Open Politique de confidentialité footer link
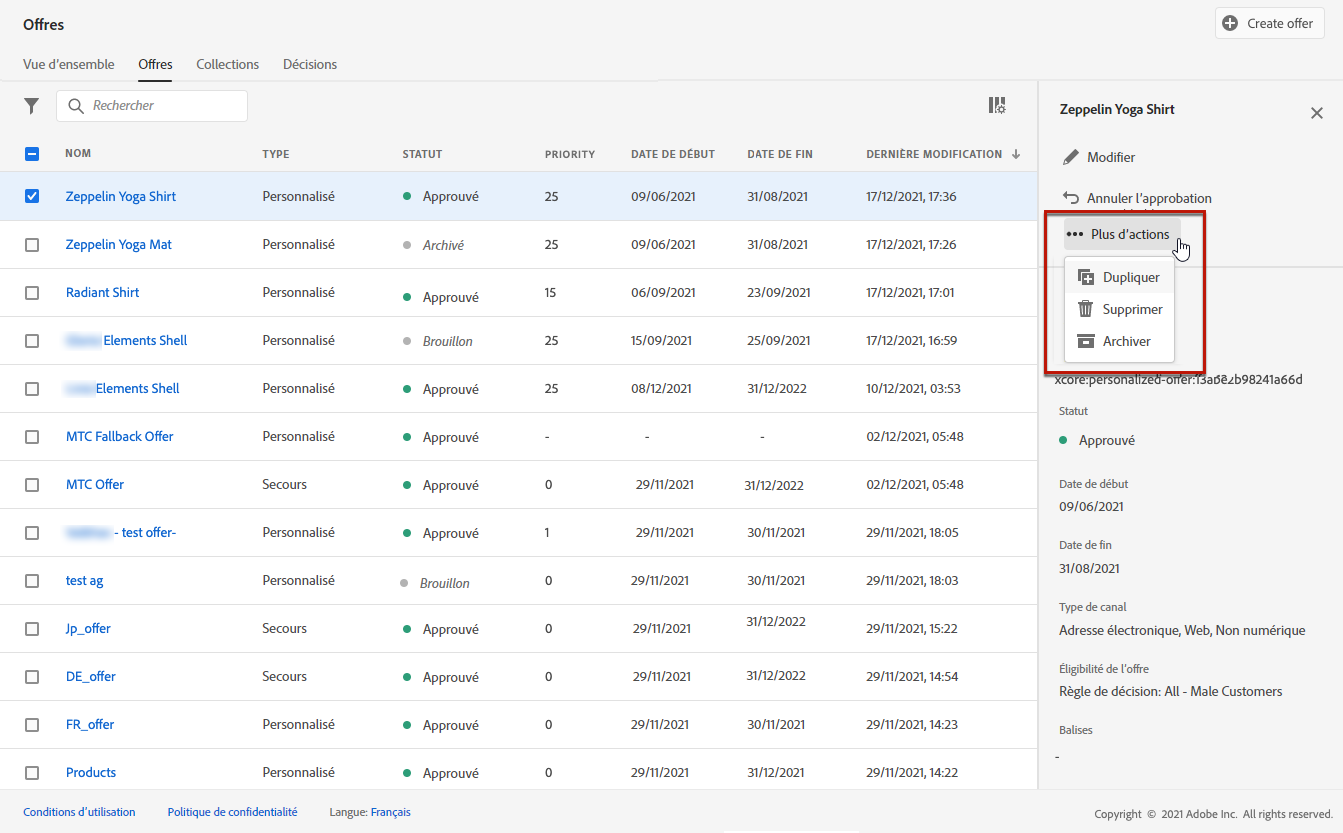1343x833 pixels. tap(232, 812)
